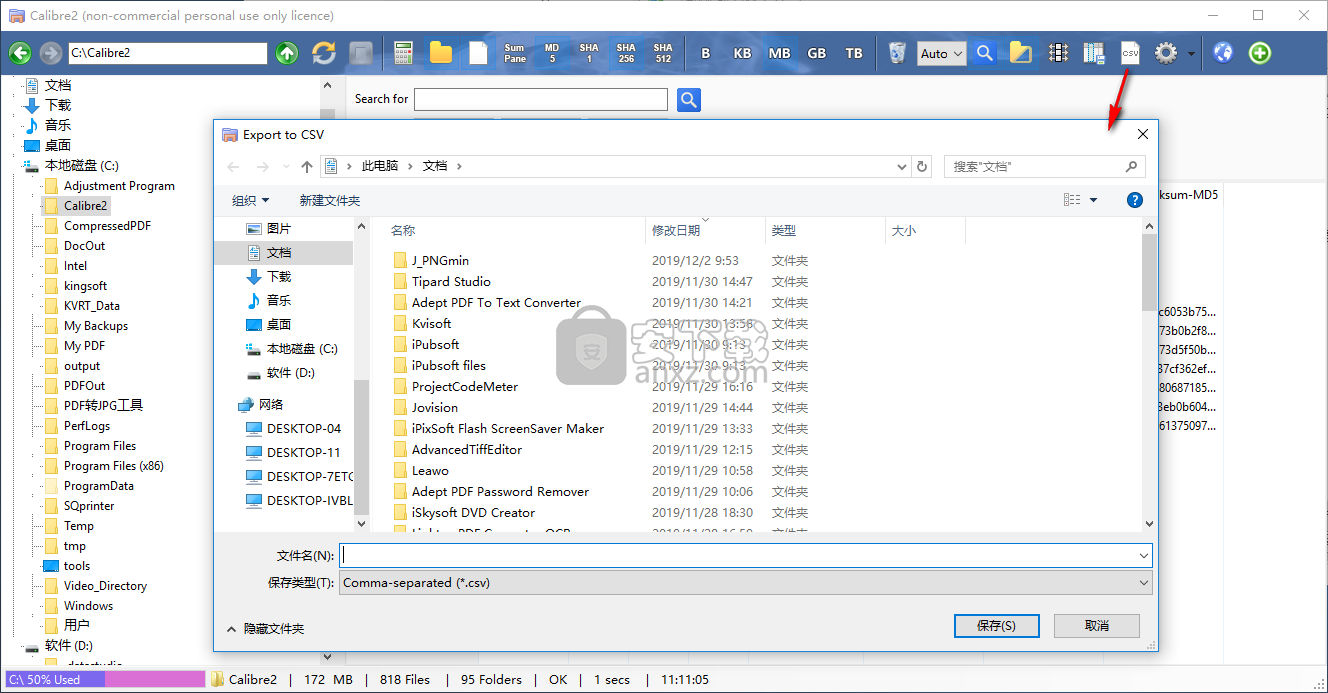Select the AdvancedTiffEditor folder
The height and width of the screenshot is (693, 1328).
467,450
